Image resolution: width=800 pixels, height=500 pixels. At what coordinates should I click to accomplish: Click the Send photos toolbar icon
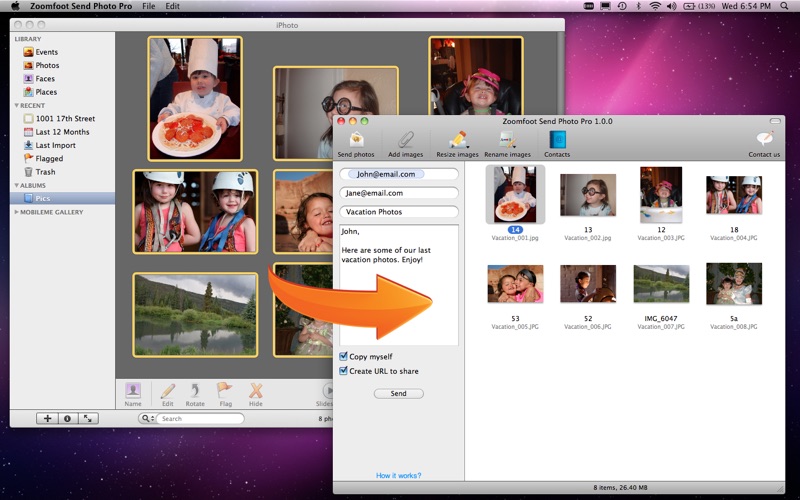coord(356,144)
